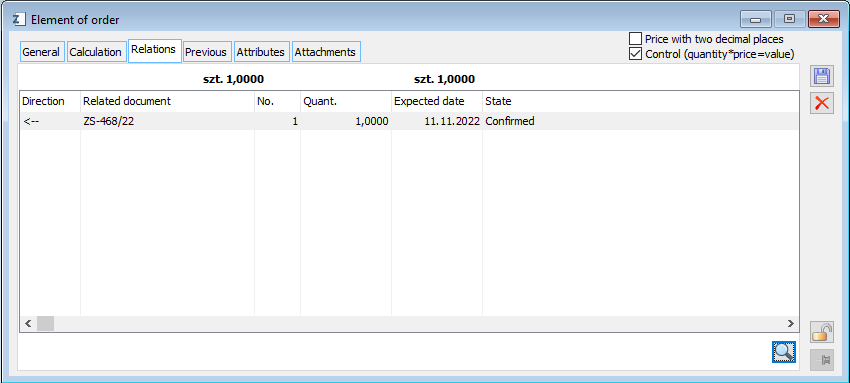The width and height of the screenshot is (850, 383).
Task: Click the Related document column header
Action: 168,101
